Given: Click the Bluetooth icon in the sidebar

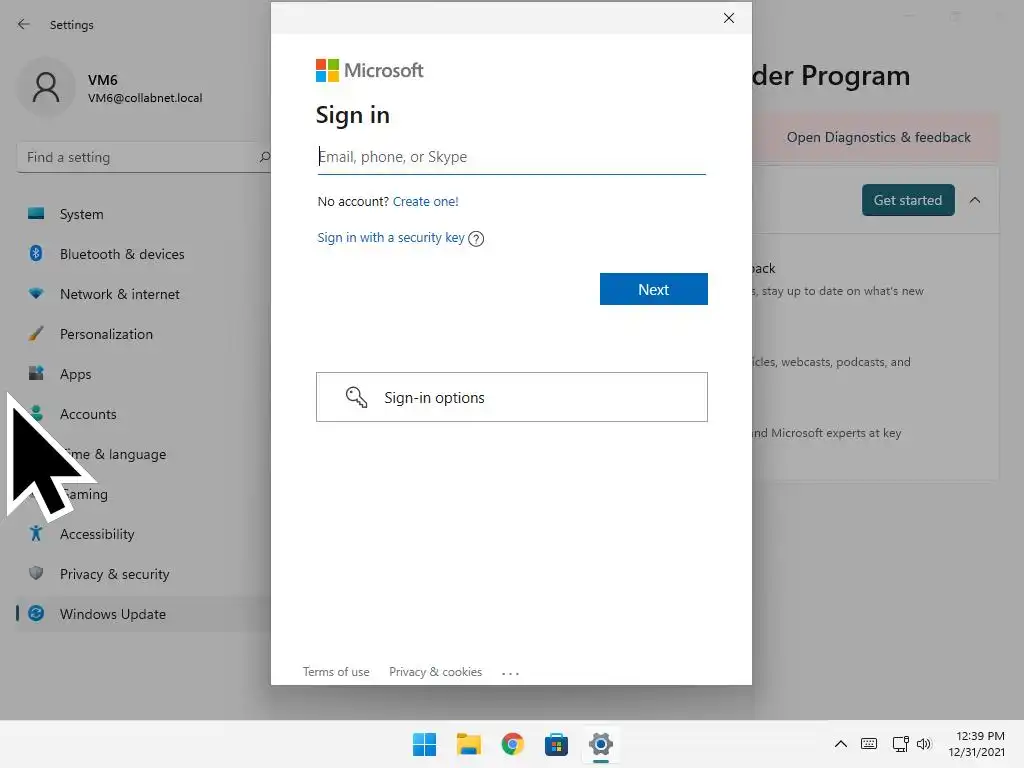Looking at the screenshot, I should pyautogui.click(x=36, y=253).
